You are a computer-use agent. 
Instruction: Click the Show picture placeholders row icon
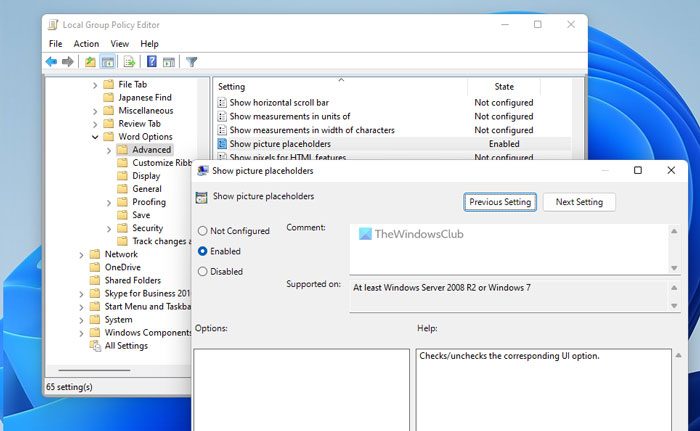coord(222,144)
